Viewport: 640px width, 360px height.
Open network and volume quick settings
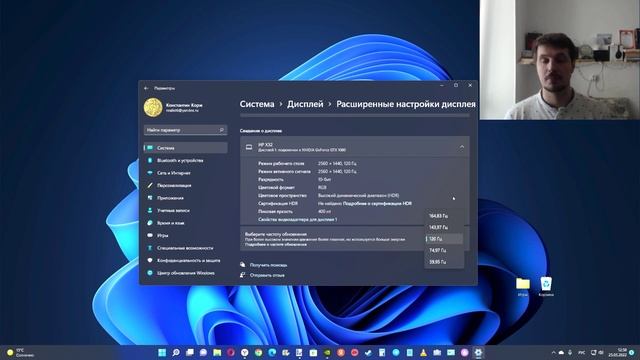pos(597,353)
